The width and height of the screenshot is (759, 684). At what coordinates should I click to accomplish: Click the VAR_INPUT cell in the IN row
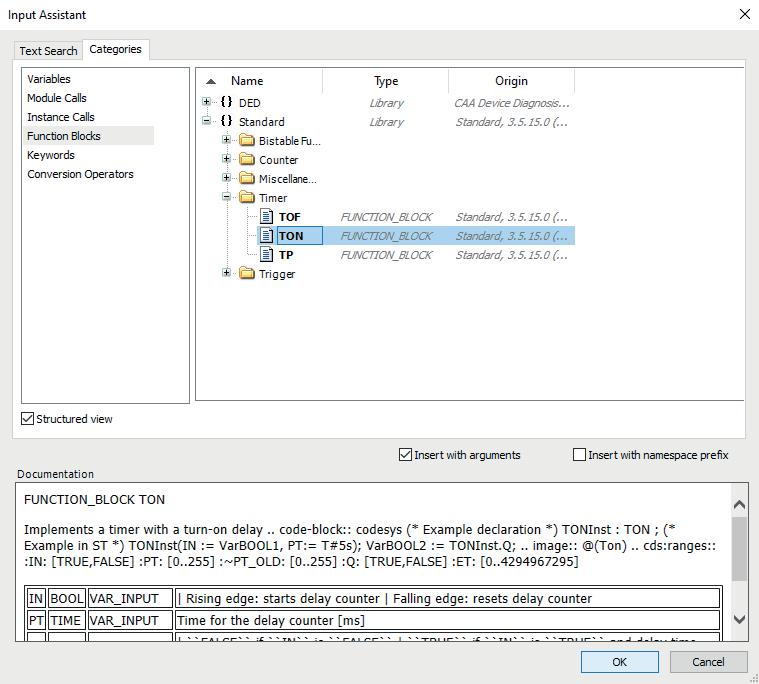(x=130, y=598)
